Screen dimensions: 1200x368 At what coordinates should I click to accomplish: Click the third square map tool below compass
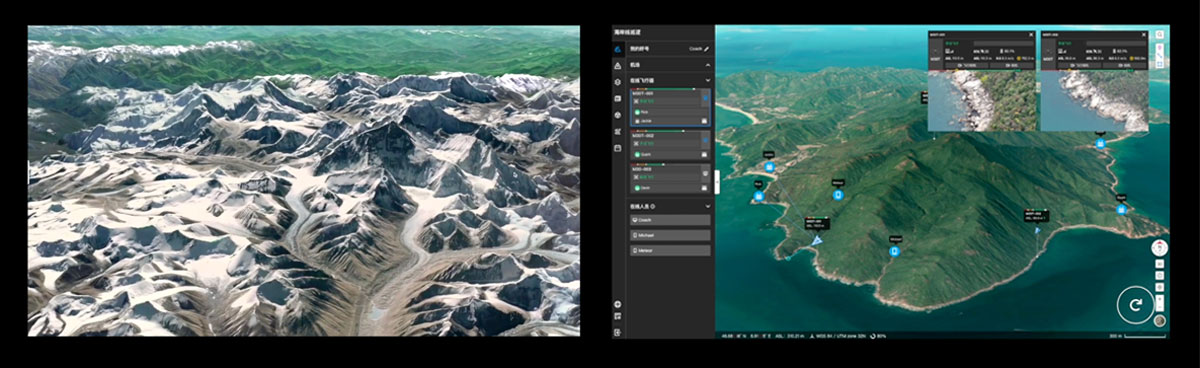click(1159, 286)
